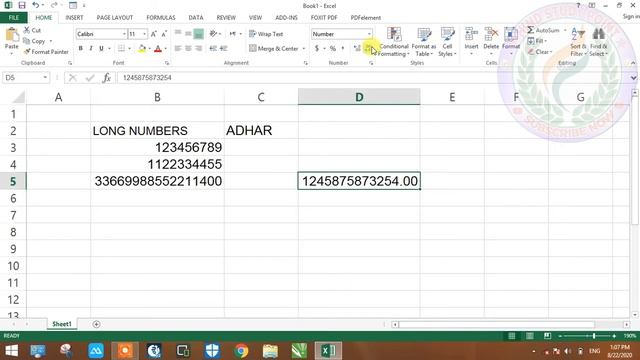Decrease font size with the smaller A icon
Image resolution: width=640 pixels, height=360 pixels.
164,34
